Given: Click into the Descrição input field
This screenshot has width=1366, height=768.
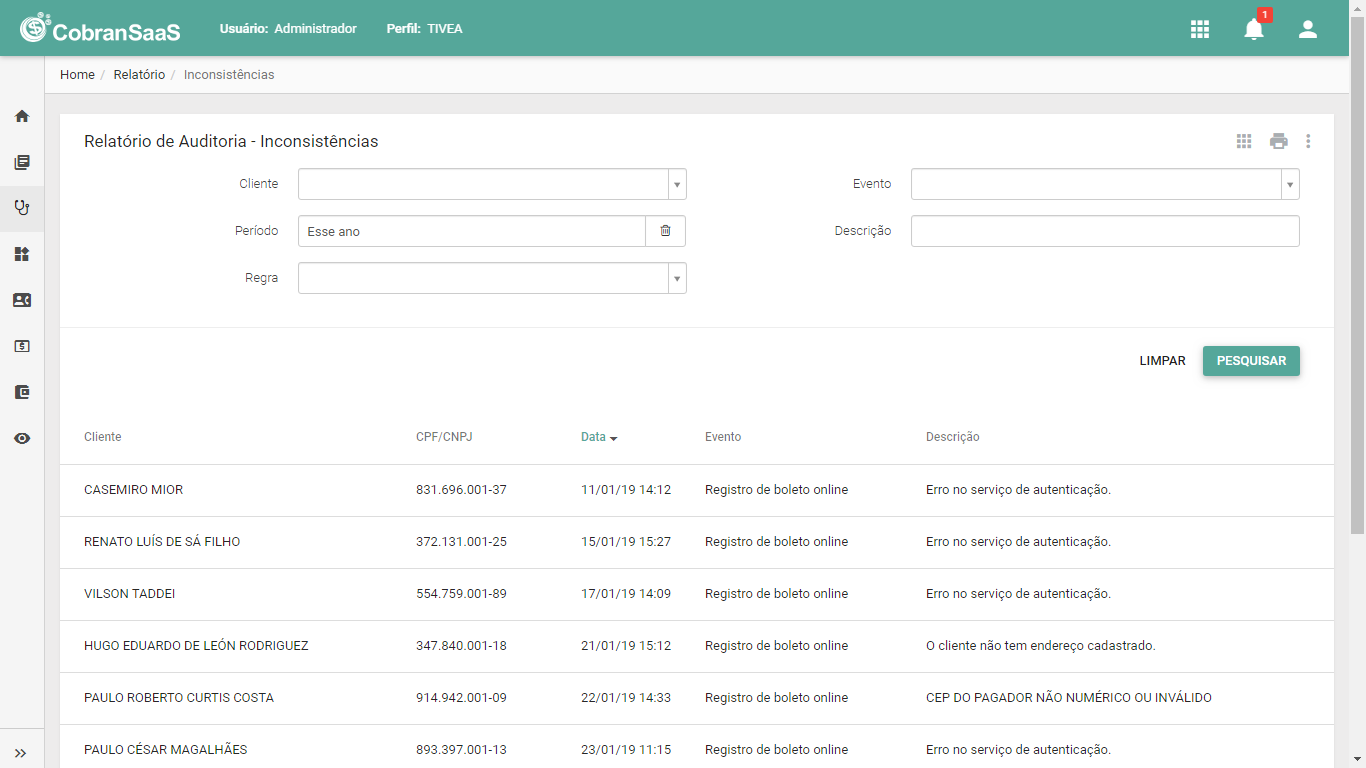Looking at the screenshot, I should click(x=1105, y=231).
